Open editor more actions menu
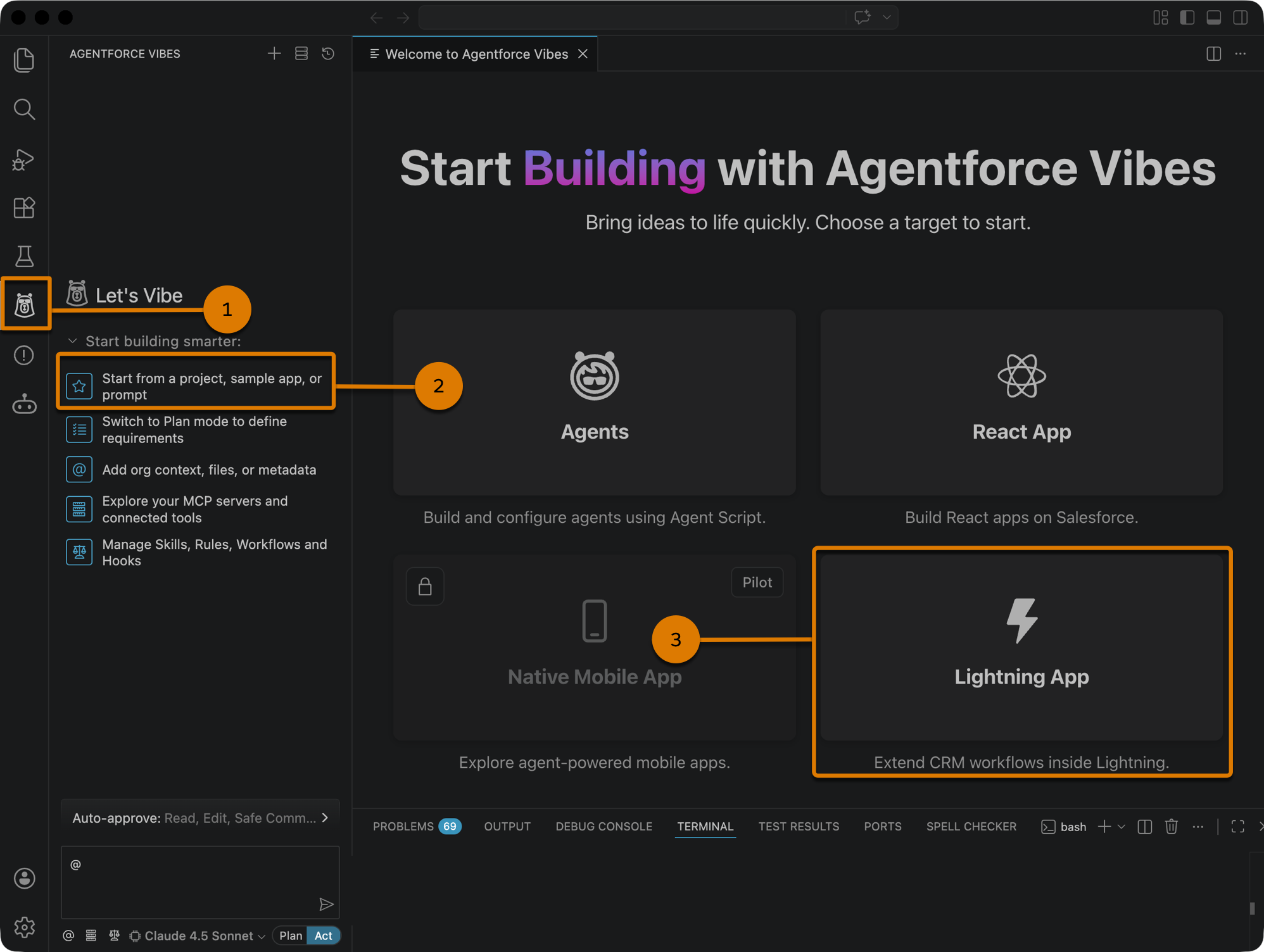 click(1240, 54)
